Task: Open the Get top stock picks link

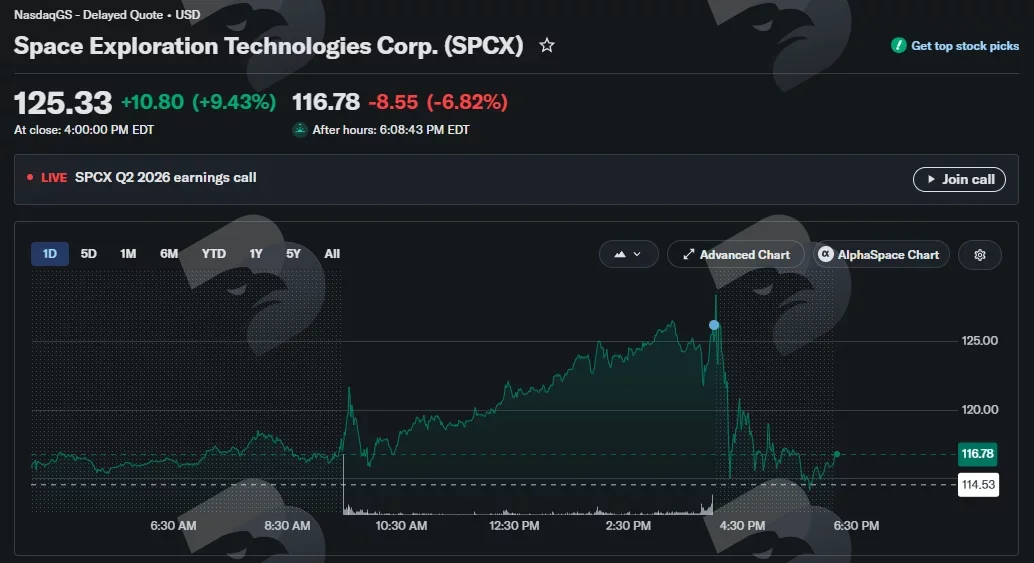Action: [965, 45]
